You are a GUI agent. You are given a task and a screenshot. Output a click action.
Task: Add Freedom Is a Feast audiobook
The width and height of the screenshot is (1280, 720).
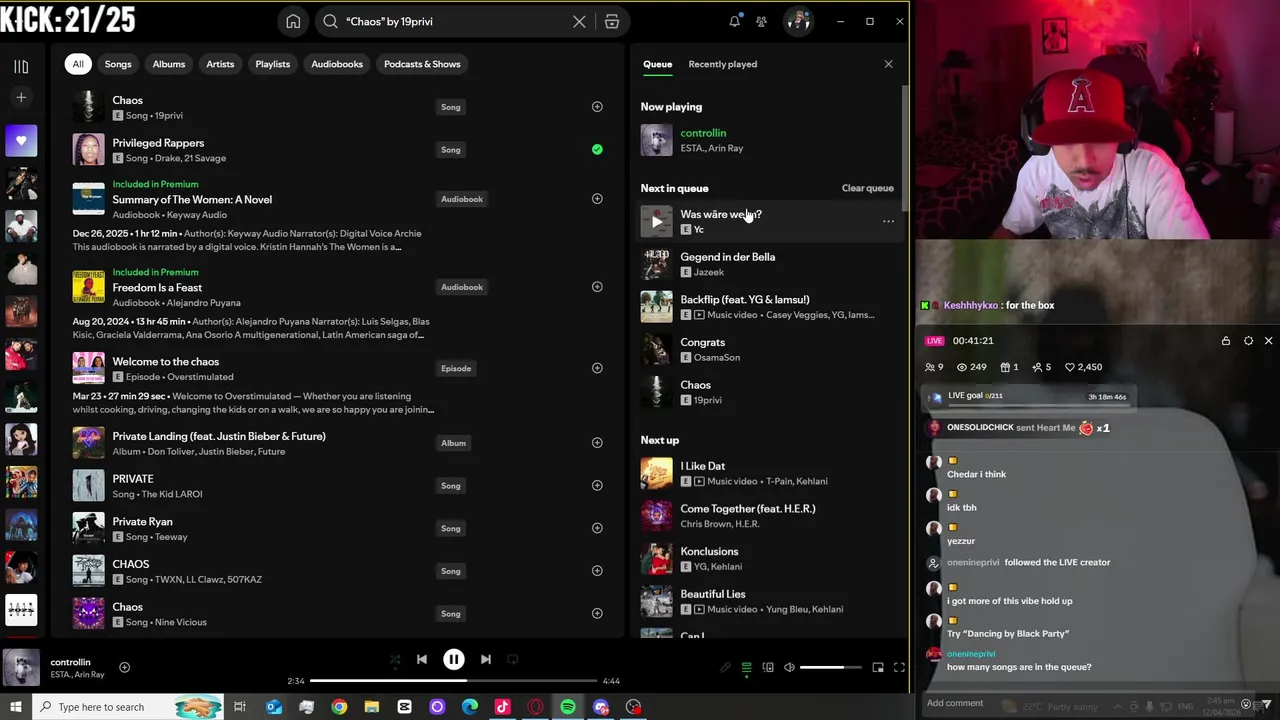[x=597, y=287]
